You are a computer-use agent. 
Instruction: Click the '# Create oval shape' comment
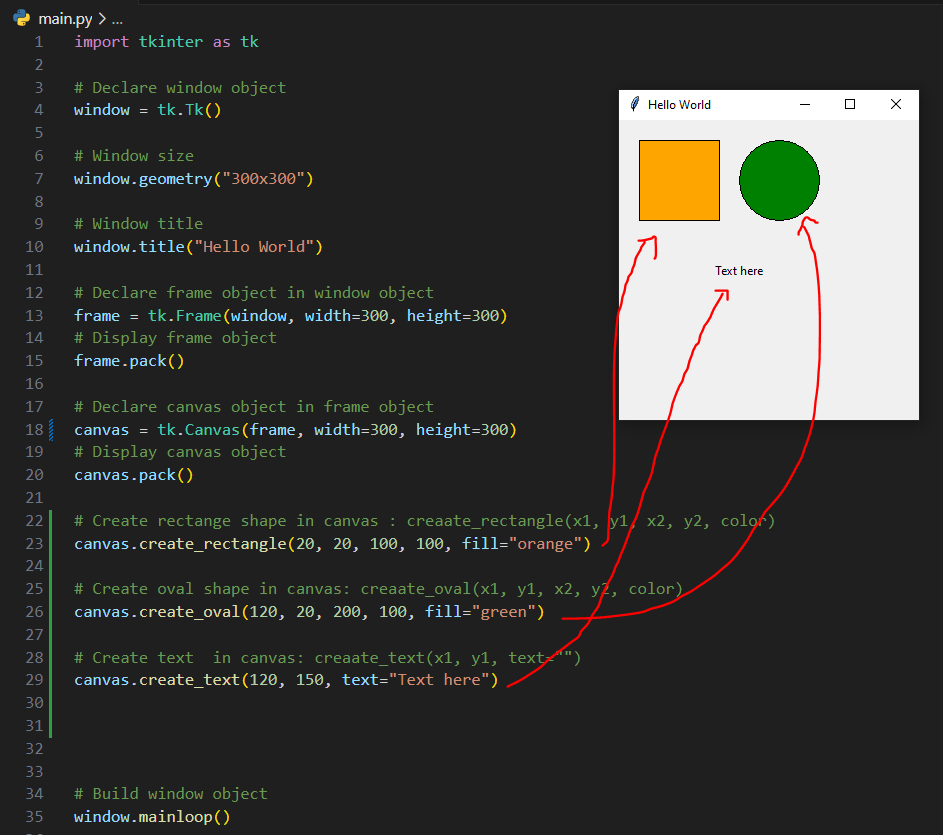(x=378, y=589)
